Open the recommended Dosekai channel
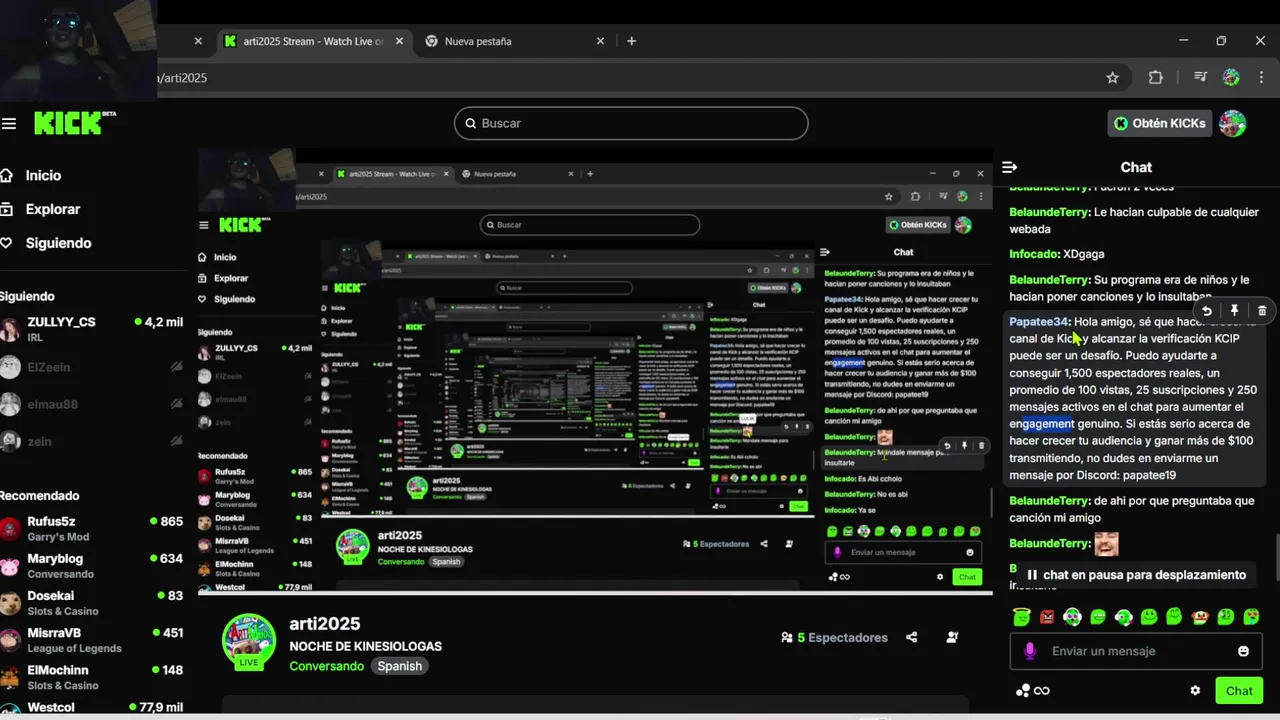 pos(92,603)
